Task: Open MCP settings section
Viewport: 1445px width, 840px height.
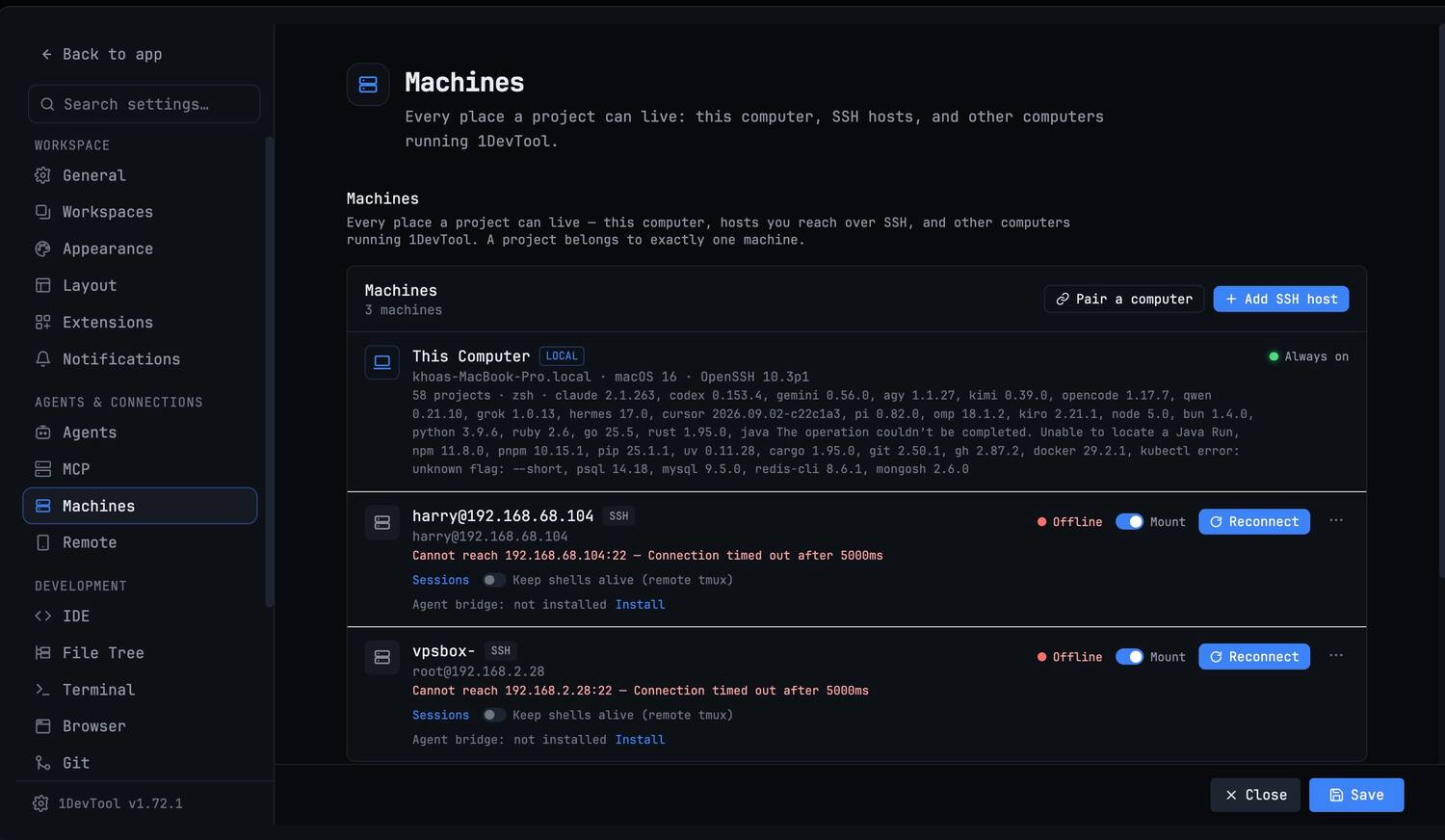Action: (x=140, y=469)
